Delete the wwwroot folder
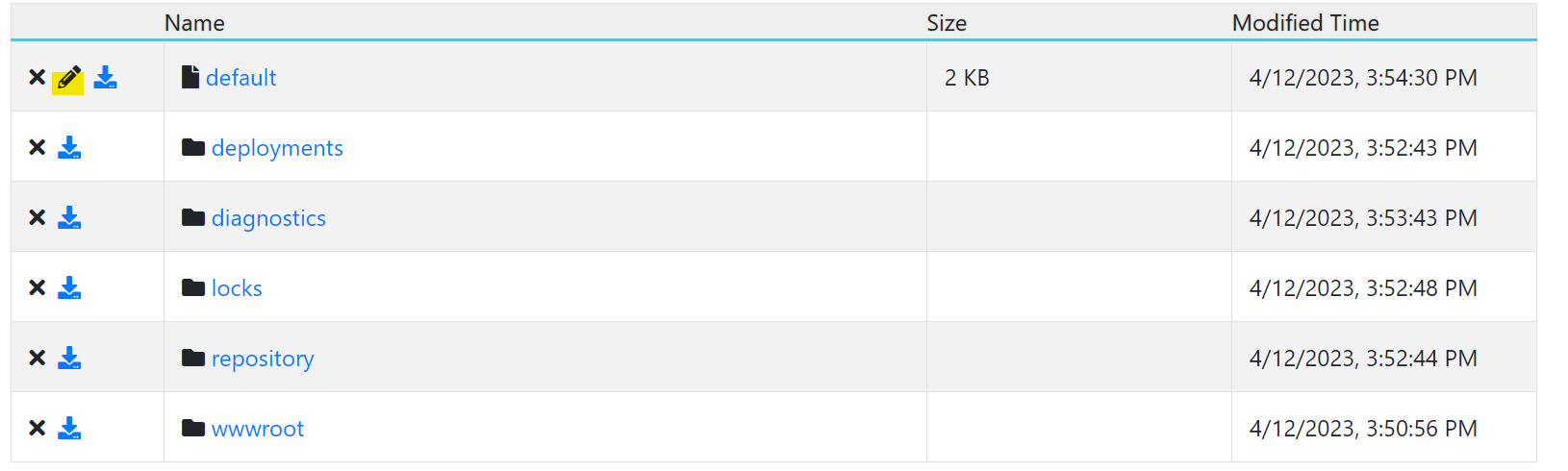1568x471 pixels. coord(38,429)
